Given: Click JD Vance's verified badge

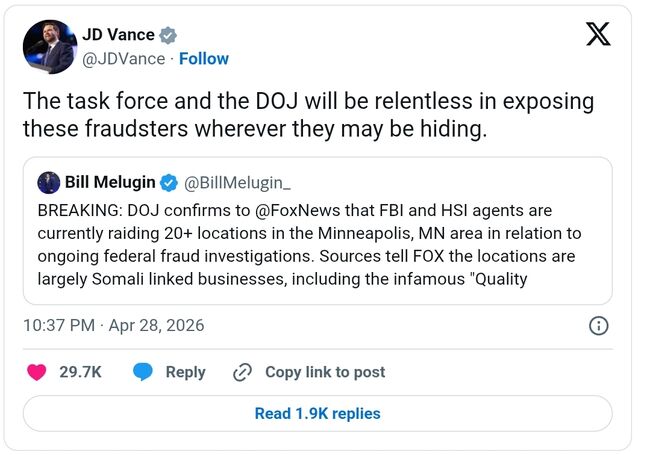Looking at the screenshot, I should point(169,34).
